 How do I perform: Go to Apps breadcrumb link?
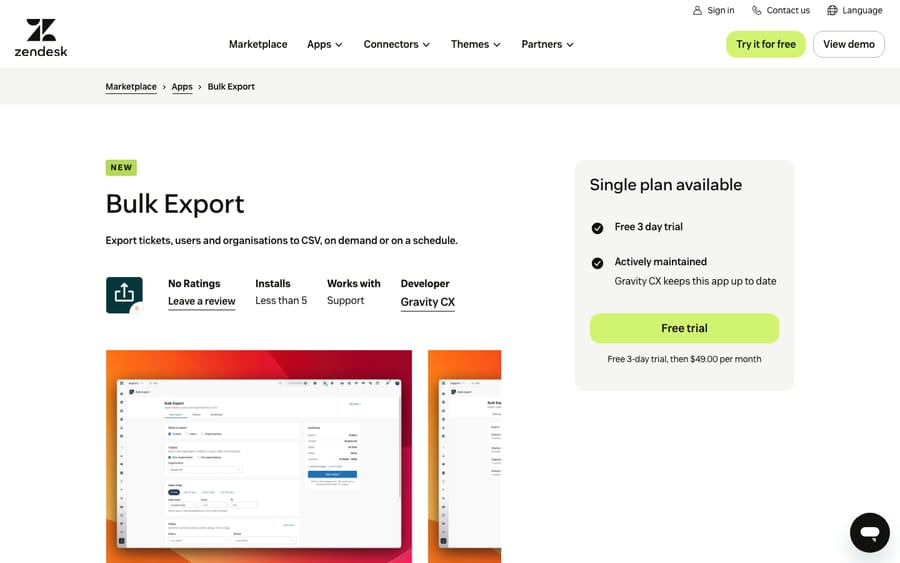(182, 87)
